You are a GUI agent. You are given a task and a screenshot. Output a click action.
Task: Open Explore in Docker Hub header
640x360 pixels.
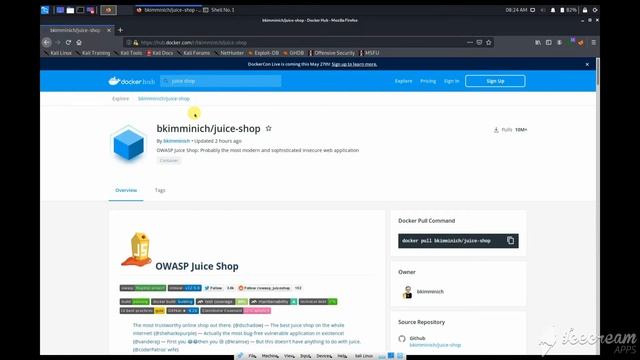point(403,81)
